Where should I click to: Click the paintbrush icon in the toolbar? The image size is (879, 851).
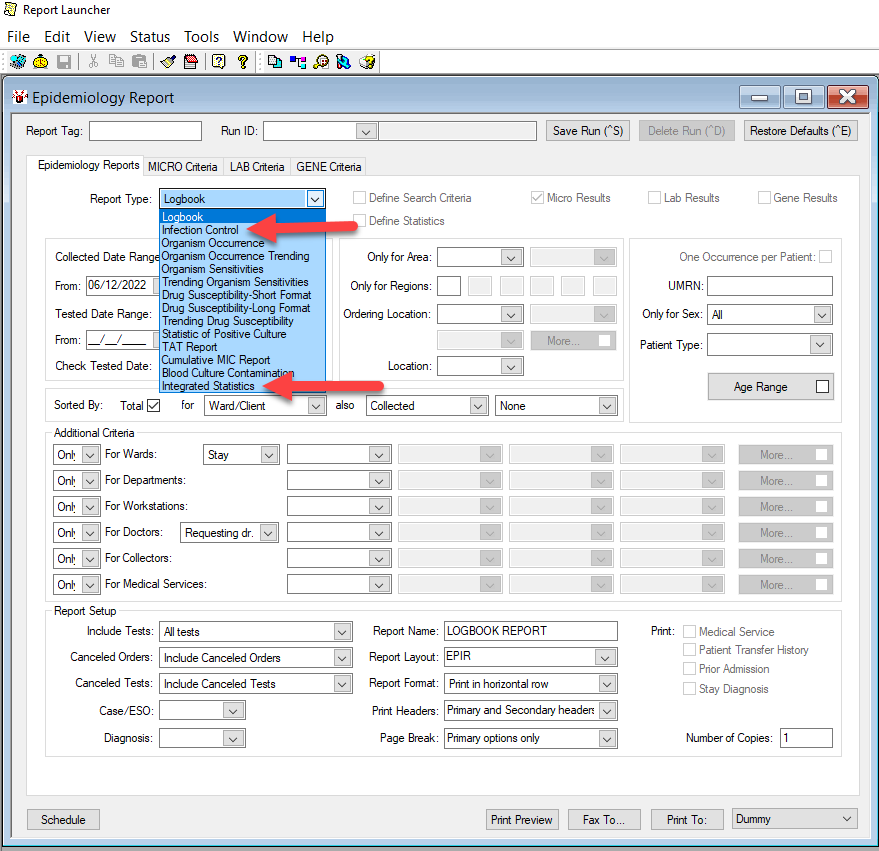pos(167,62)
